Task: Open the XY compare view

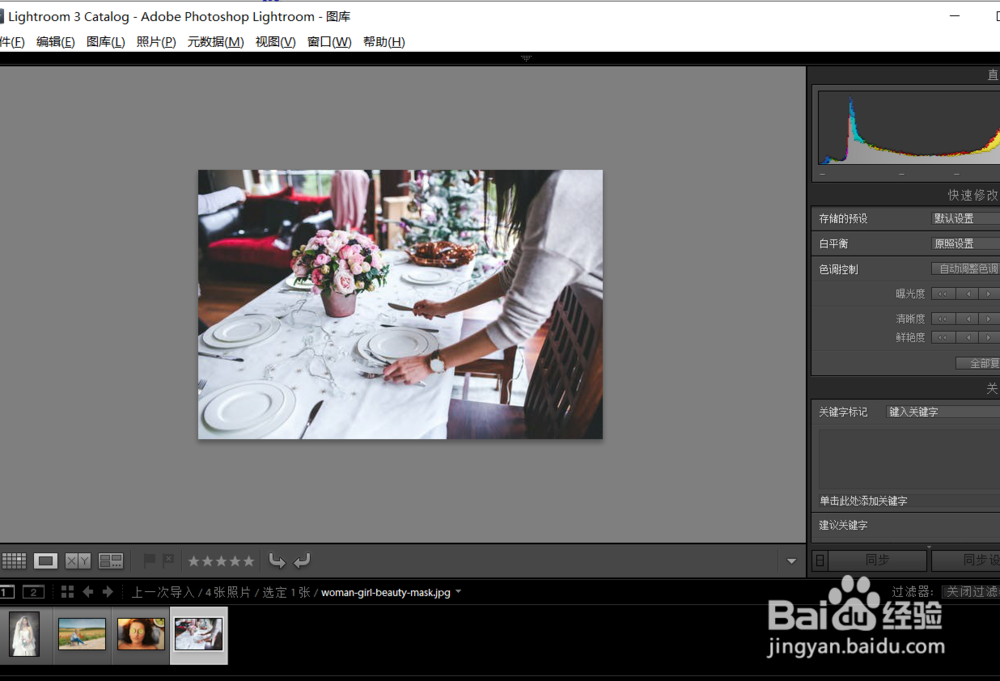Action: tap(78, 560)
